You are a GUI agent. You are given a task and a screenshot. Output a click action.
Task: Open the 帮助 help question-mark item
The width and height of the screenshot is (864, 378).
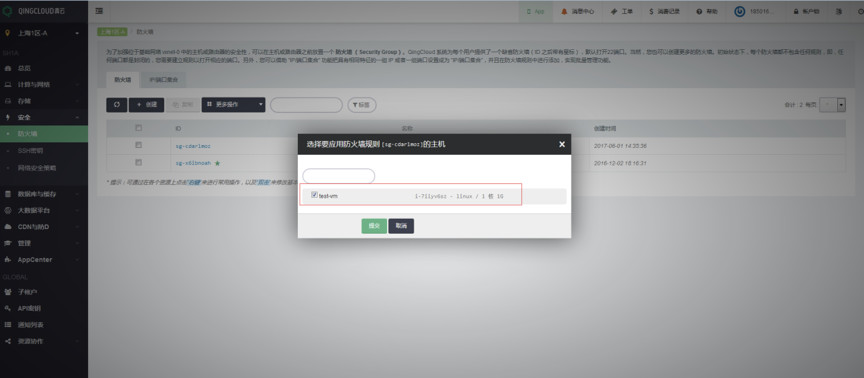coord(707,11)
